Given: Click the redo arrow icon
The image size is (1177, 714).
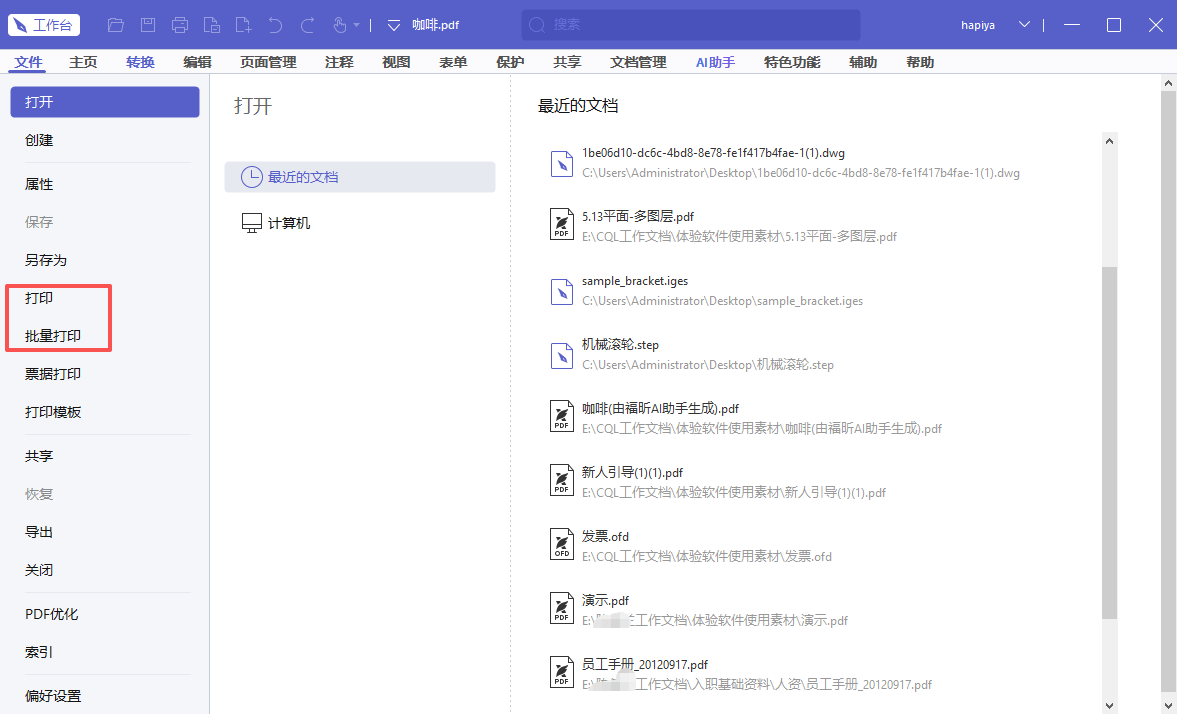Looking at the screenshot, I should tap(307, 25).
